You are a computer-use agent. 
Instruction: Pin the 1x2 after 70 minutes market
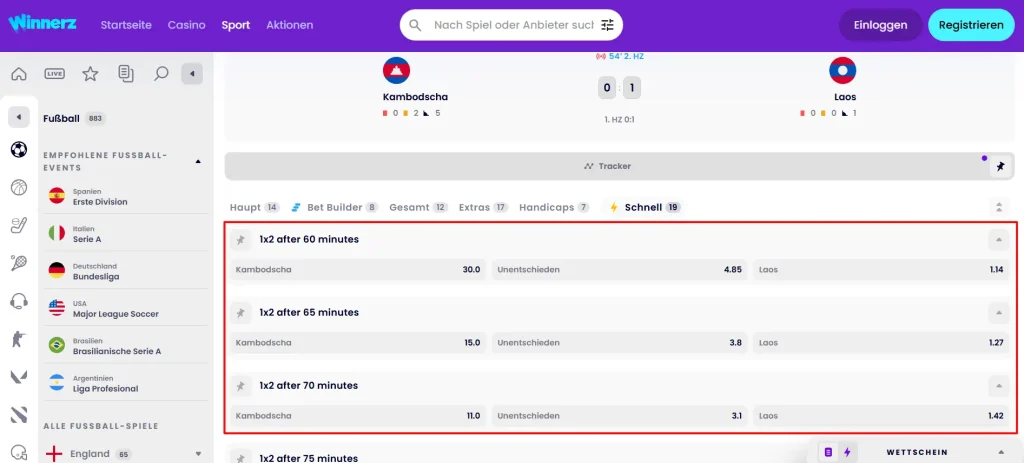coord(240,386)
